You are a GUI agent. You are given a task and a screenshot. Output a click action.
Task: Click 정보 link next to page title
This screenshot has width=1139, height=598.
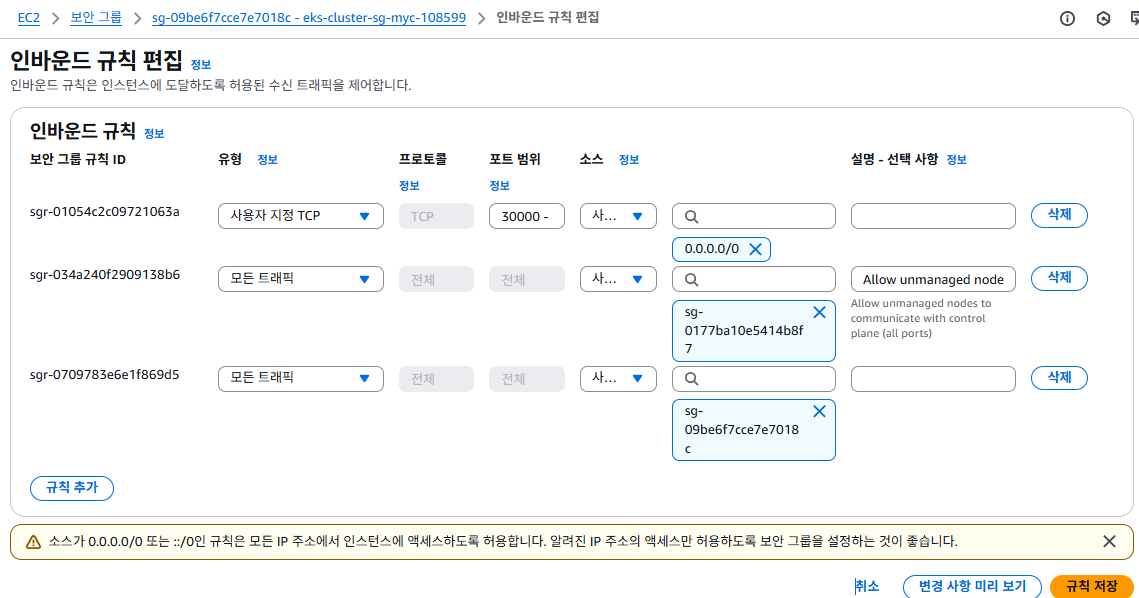(x=200, y=65)
